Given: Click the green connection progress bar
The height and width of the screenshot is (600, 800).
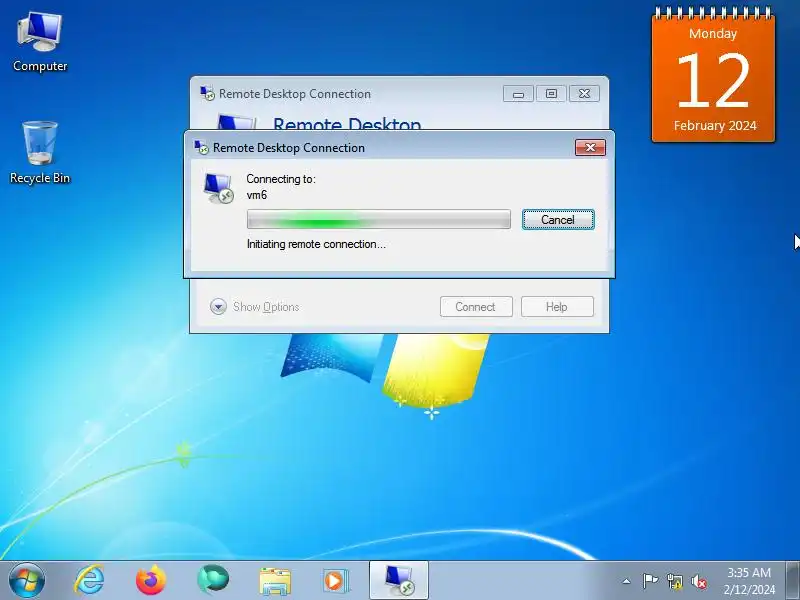Looking at the screenshot, I should 379,220.
